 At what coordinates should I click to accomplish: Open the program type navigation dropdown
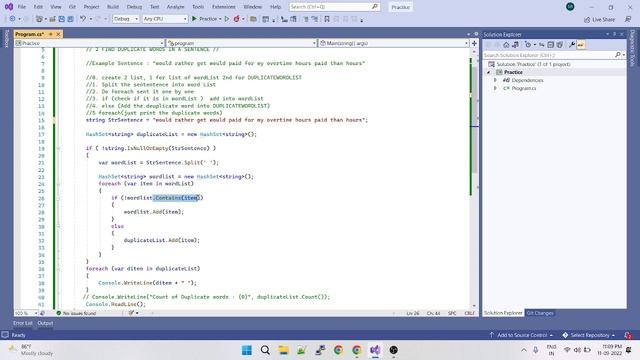242,43
